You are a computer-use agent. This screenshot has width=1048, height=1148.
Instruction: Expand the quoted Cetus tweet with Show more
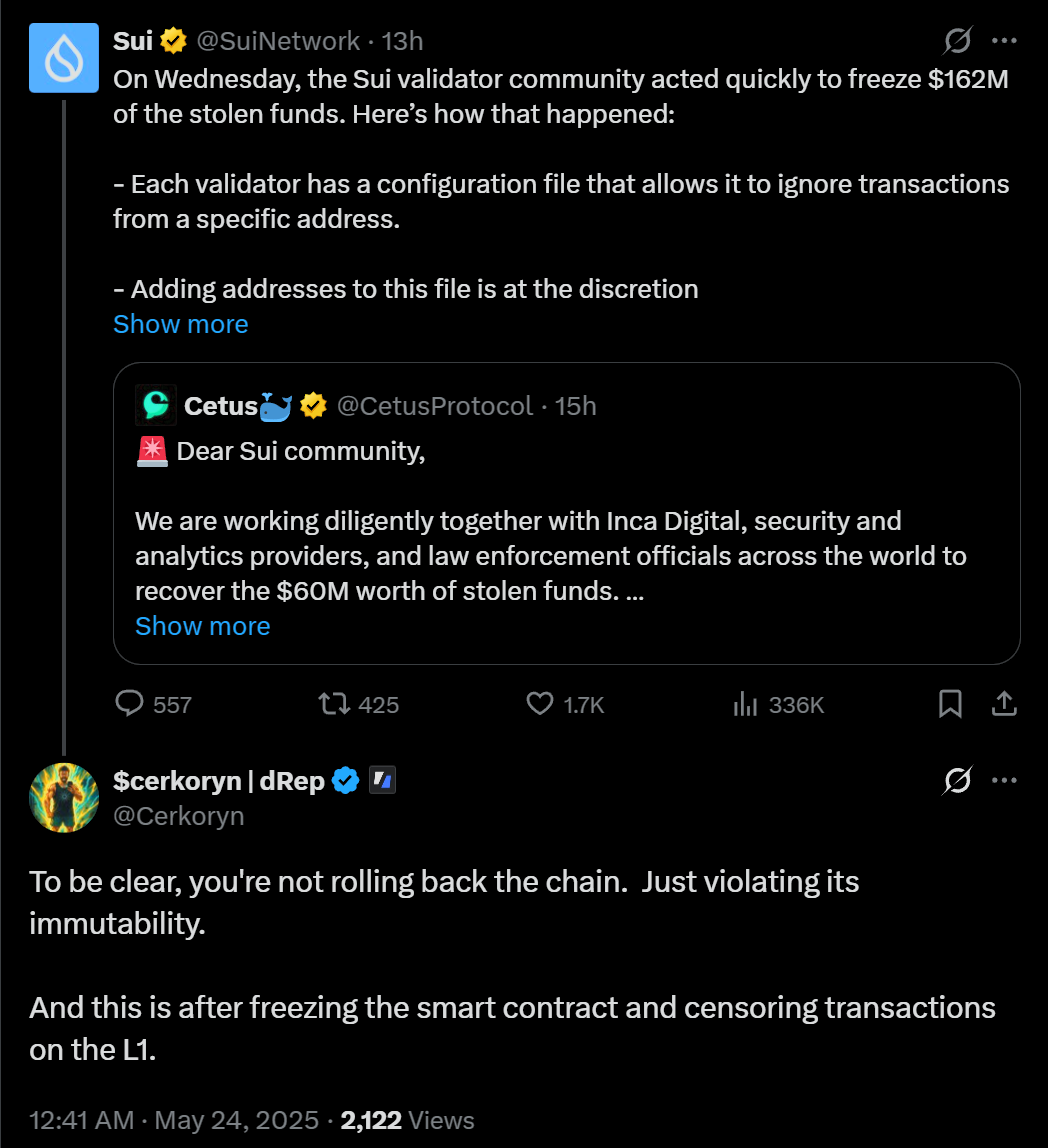click(203, 626)
